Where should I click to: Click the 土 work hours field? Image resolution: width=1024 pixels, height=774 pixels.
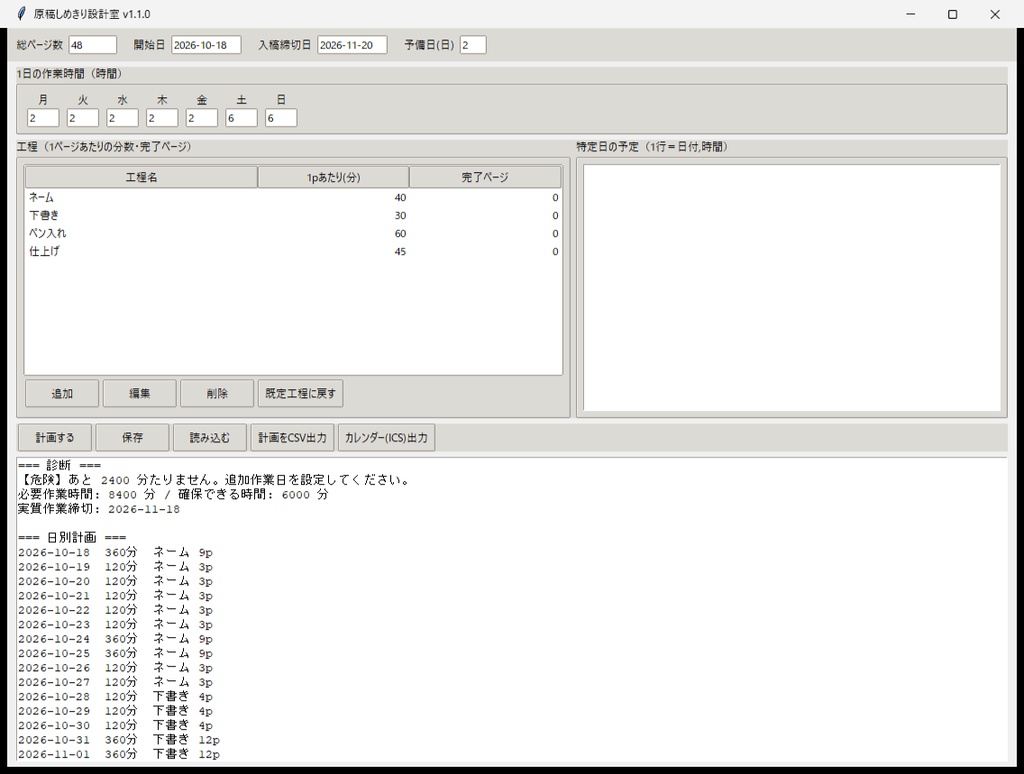[x=241, y=118]
